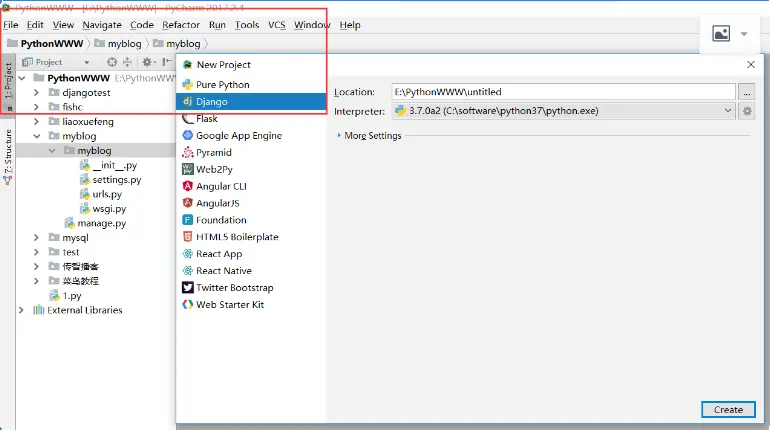Image resolution: width=770 pixels, height=430 pixels.
Task: Close the New Project dialog
Action: pos(751,64)
